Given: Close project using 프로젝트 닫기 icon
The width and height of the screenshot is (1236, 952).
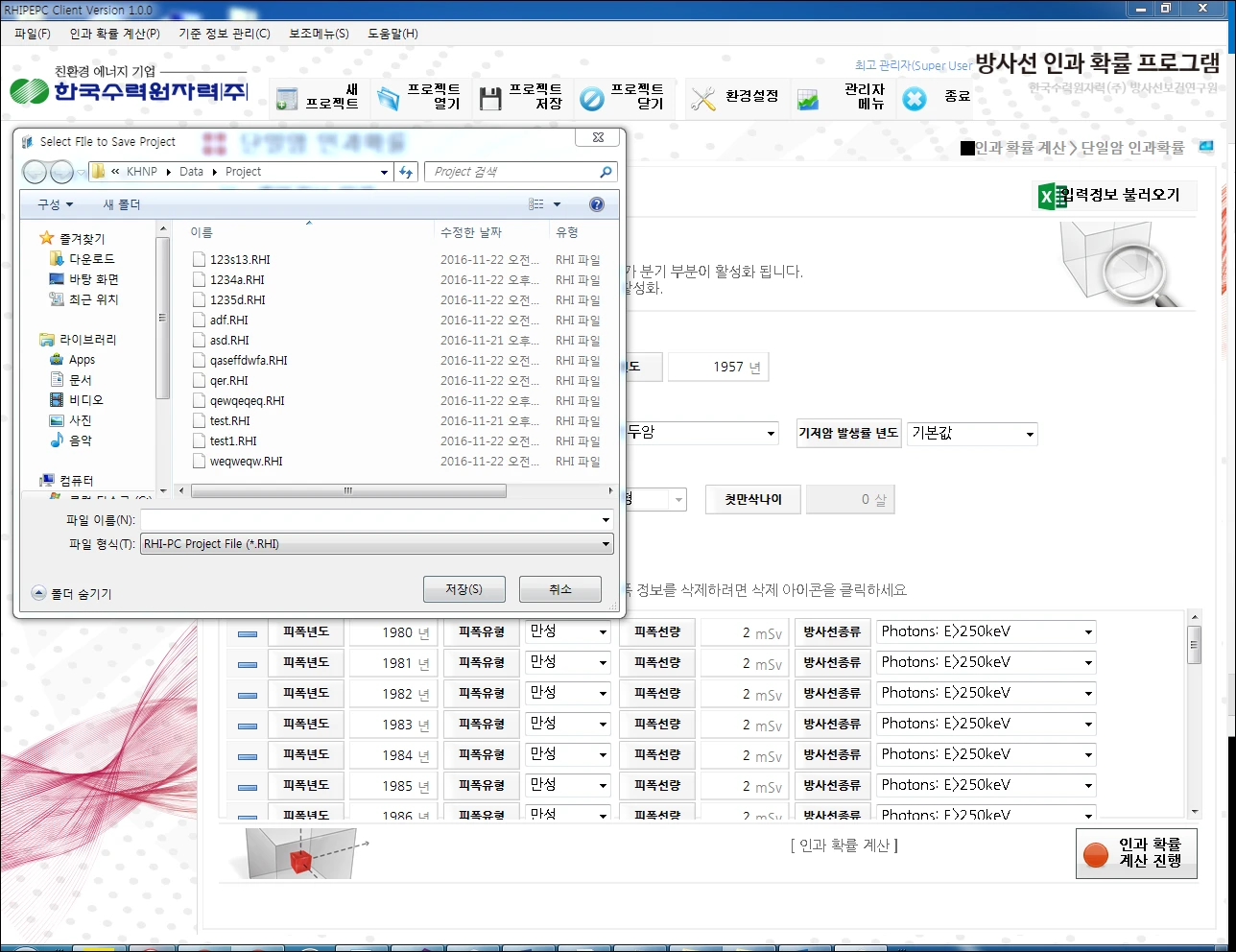Looking at the screenshot, I should [x=592, y=98].
